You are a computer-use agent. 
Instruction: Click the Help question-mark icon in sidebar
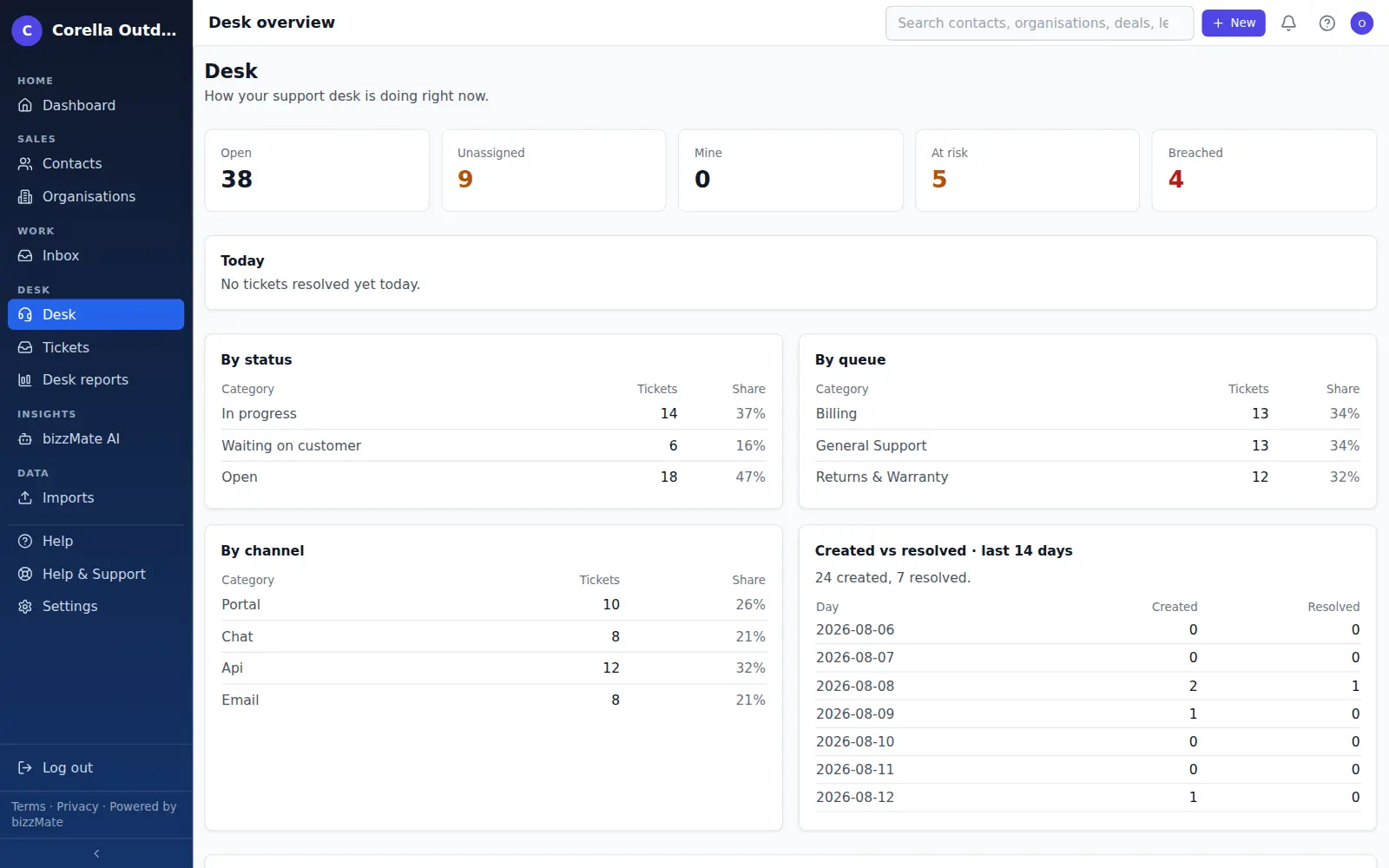click(25, 541)
